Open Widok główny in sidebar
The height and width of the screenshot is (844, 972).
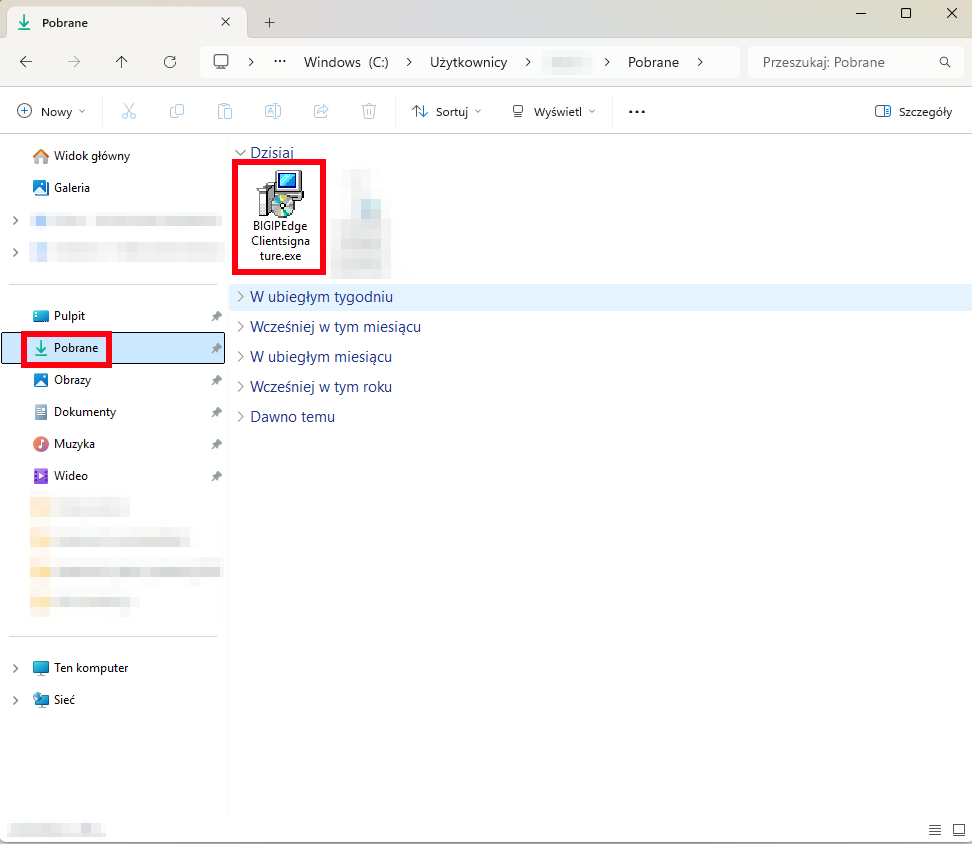click(92, 156)
